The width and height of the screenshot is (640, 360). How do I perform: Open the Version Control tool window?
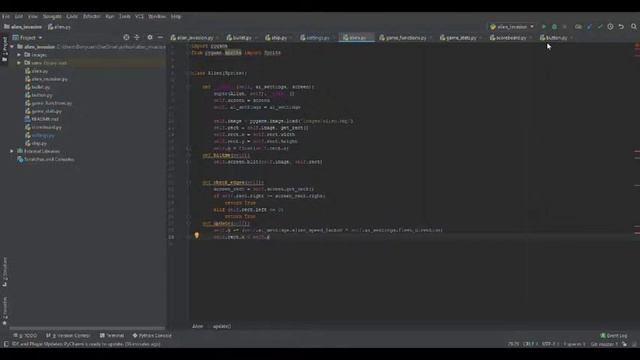pos(68,336)
